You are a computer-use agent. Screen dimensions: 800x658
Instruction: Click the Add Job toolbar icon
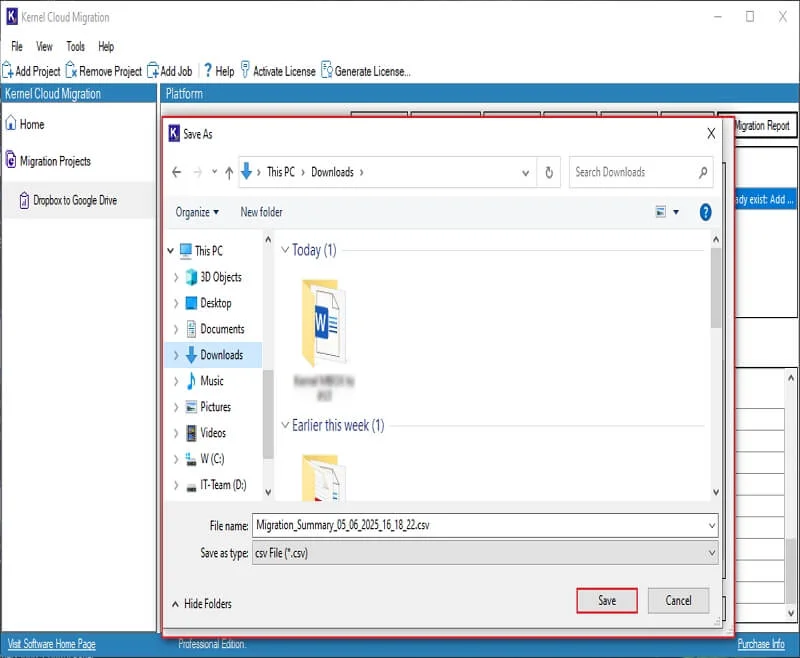(153, 70)
